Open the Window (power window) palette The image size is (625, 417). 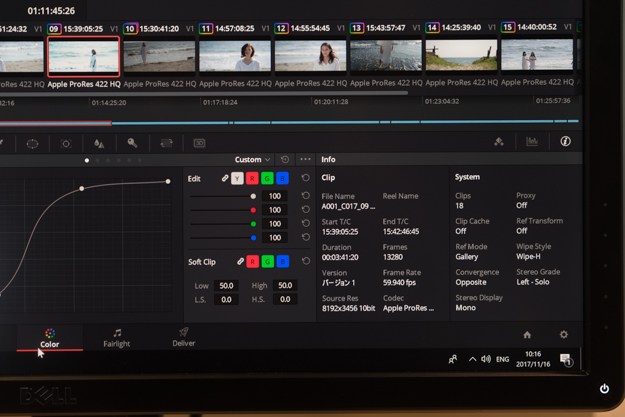(32, 143)
